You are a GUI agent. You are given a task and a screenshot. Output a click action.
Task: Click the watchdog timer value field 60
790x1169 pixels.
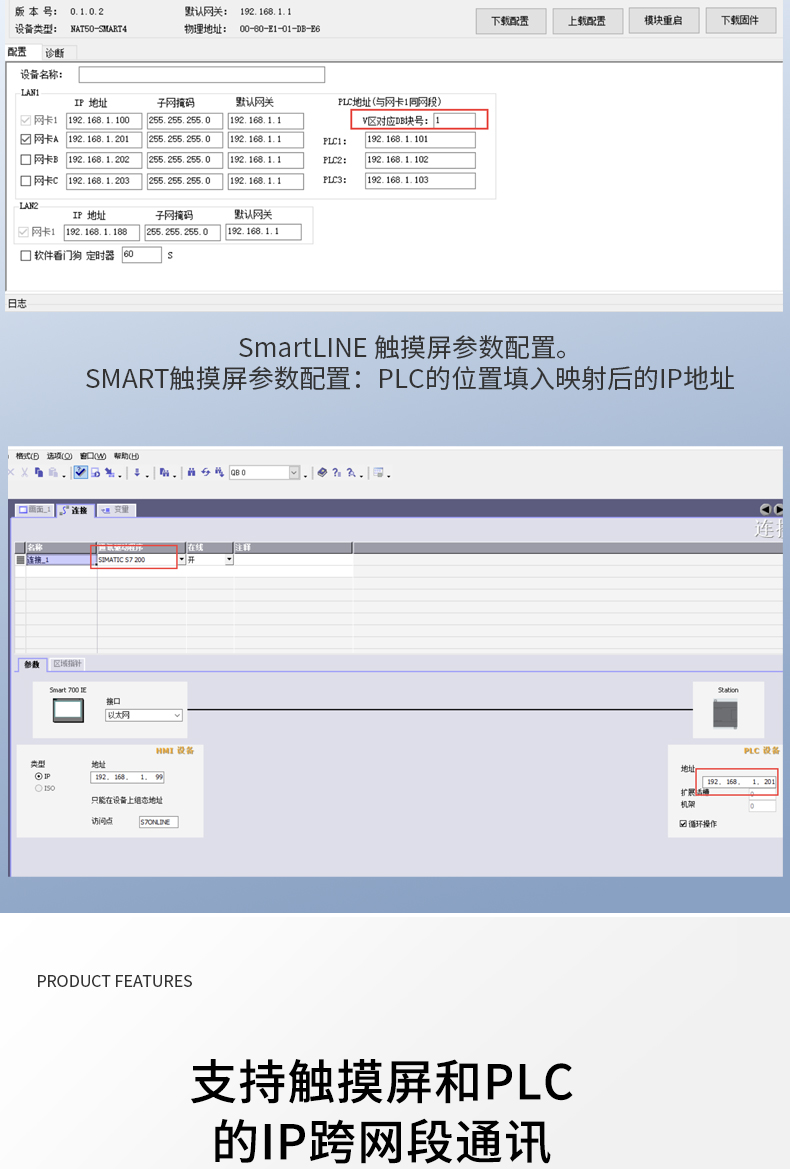[x=142, y=255]
